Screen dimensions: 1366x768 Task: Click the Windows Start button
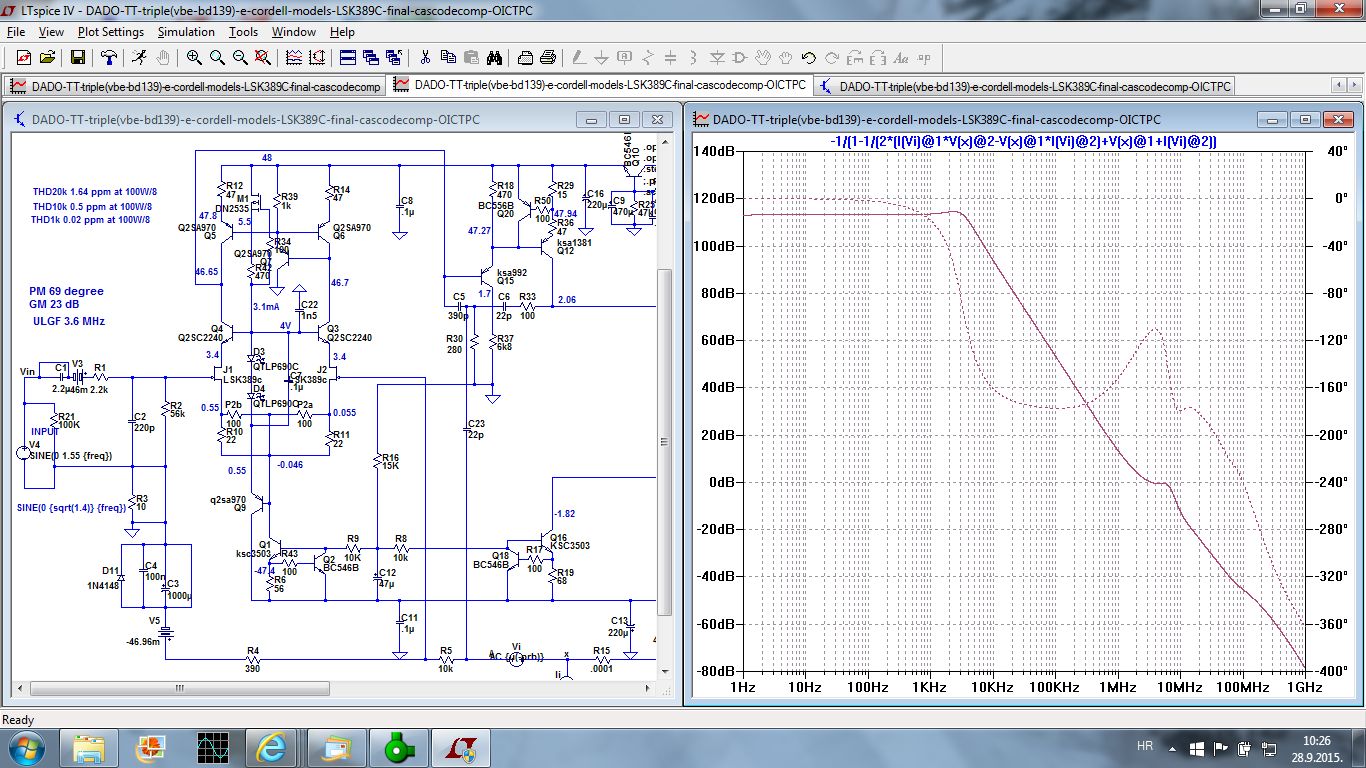pos(24,747)
